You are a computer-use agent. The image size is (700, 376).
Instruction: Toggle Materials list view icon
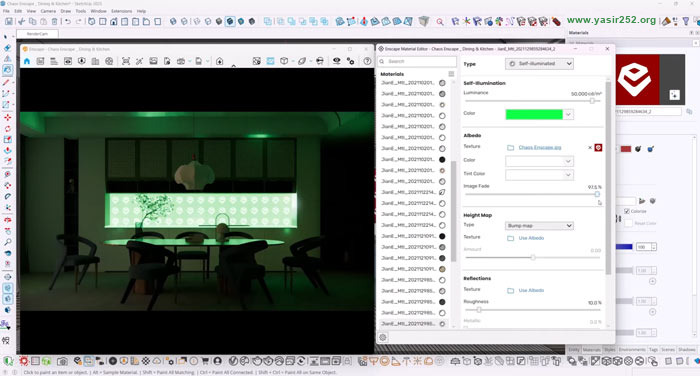(x=451, y=74)
